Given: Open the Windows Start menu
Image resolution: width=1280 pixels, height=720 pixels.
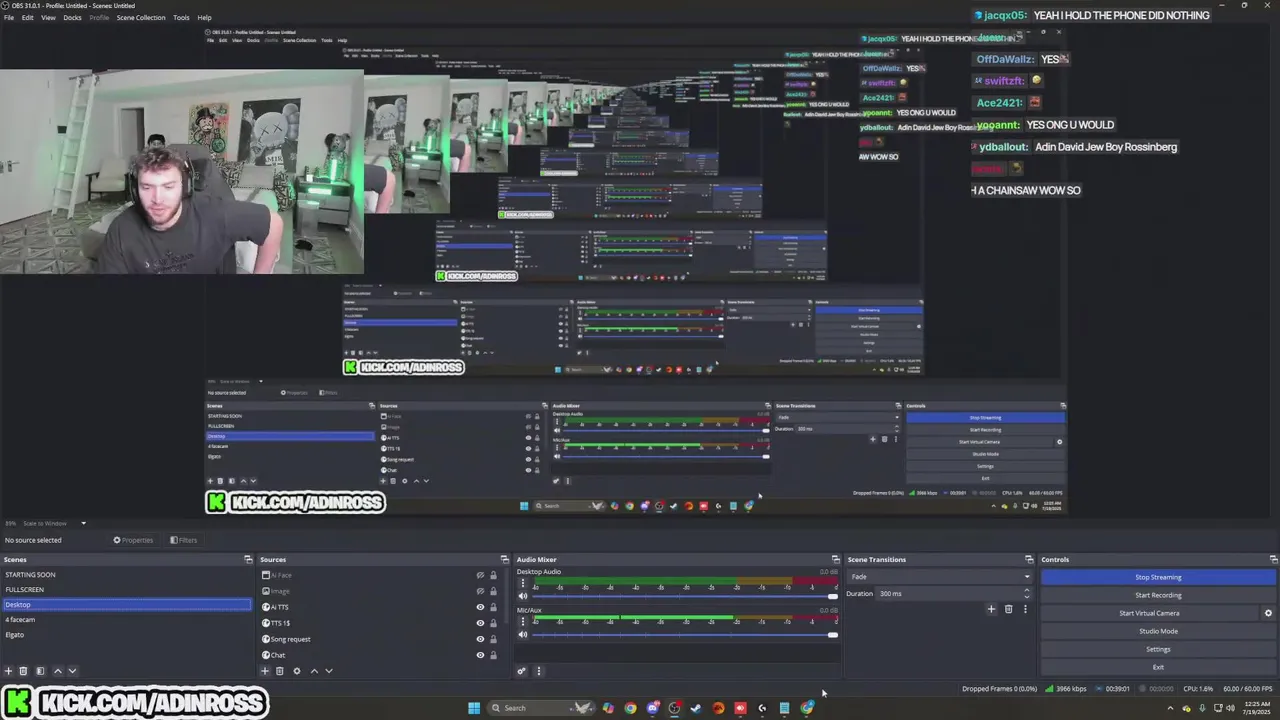Looking at the screenshot, I should 474,708.
